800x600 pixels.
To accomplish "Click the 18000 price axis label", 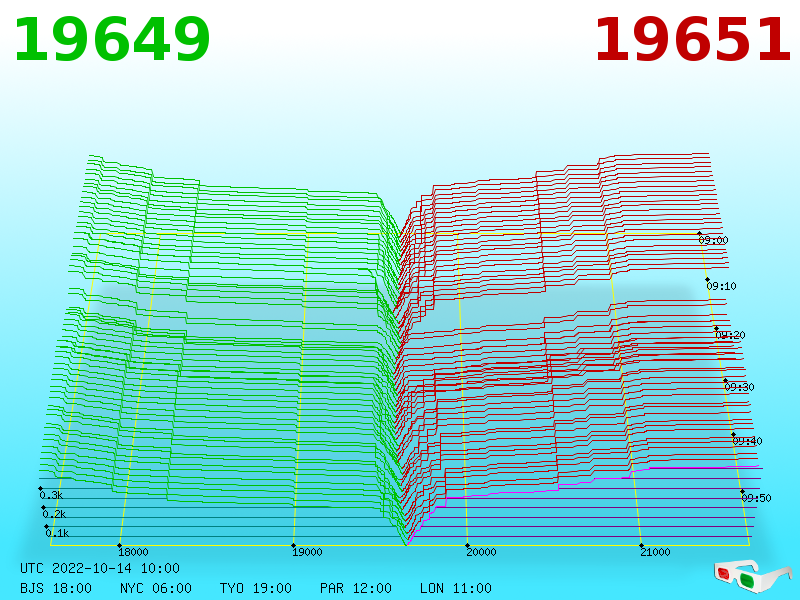I will (133, 552).
